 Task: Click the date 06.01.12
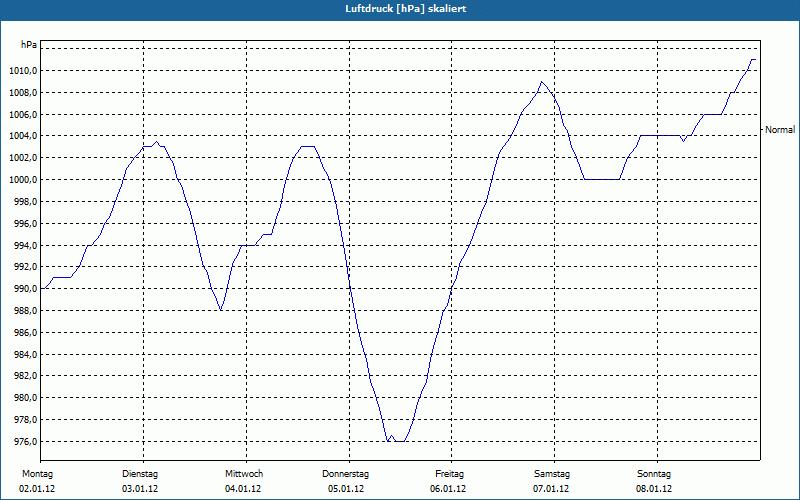pyautogui.click(x=448, y=489)
